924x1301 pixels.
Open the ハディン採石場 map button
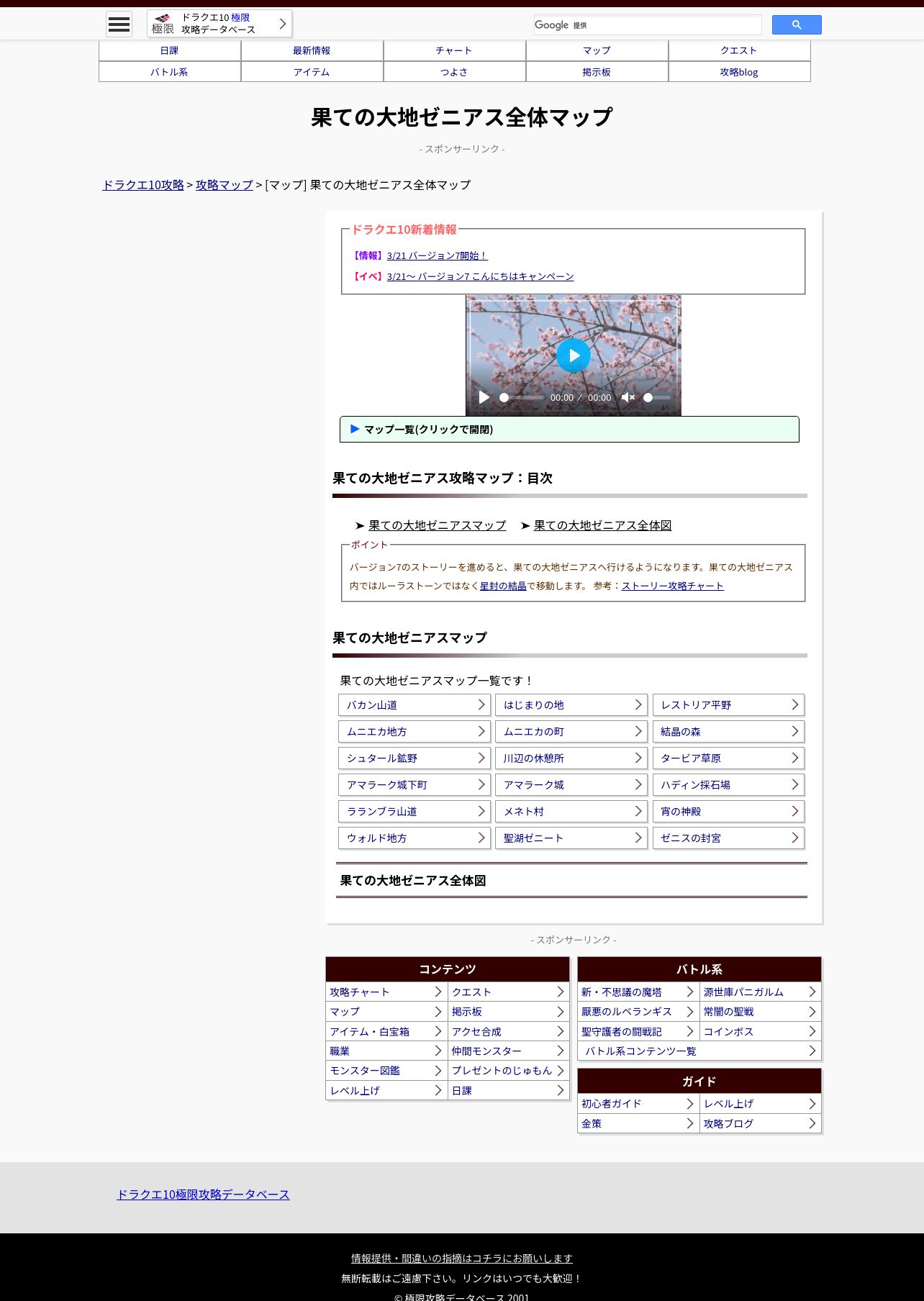click(728, 785)
